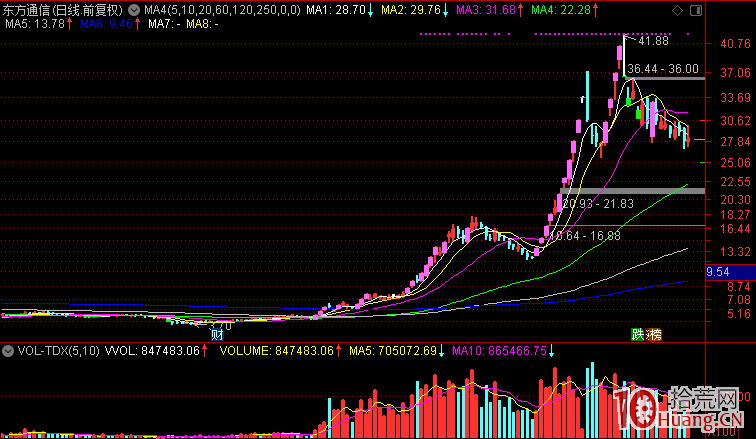Click the 16.64 - 16.88 gap label

(585, 236)
